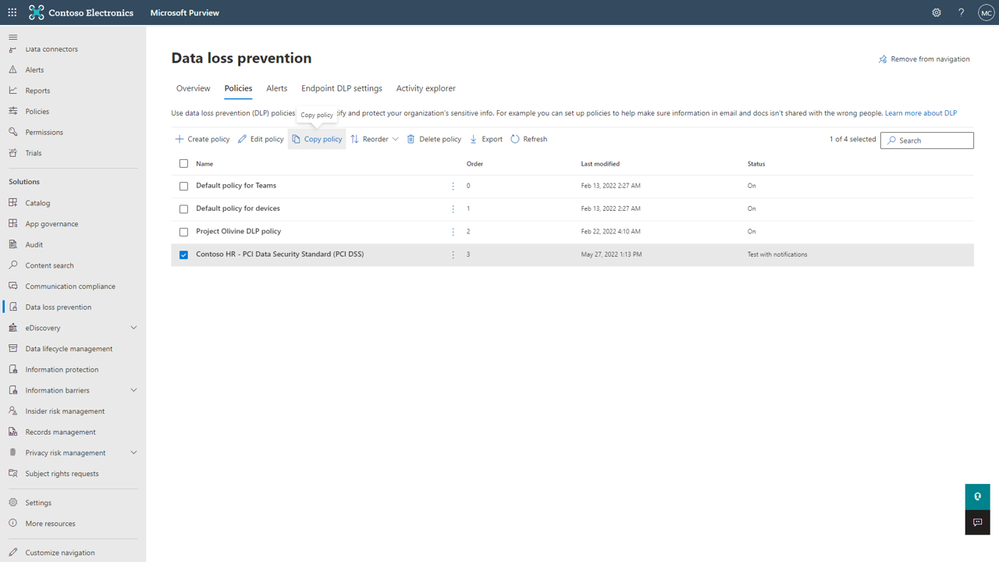This screenshot has width=999, height=562.
Task: Expand the eDiscovery chevron
Action: (134, 328)
